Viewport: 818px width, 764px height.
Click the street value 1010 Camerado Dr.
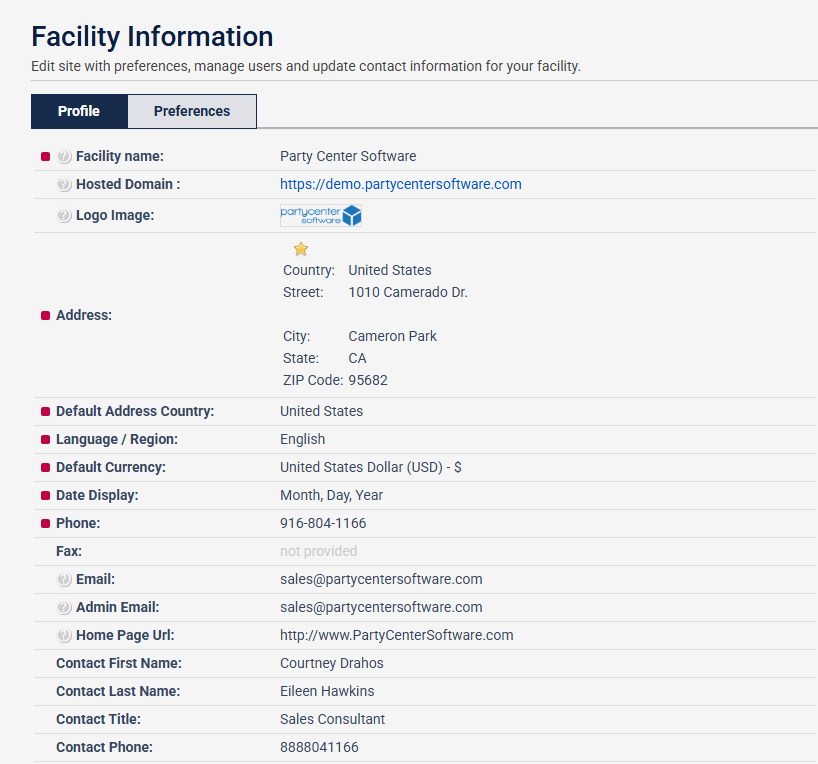[408, 292]
